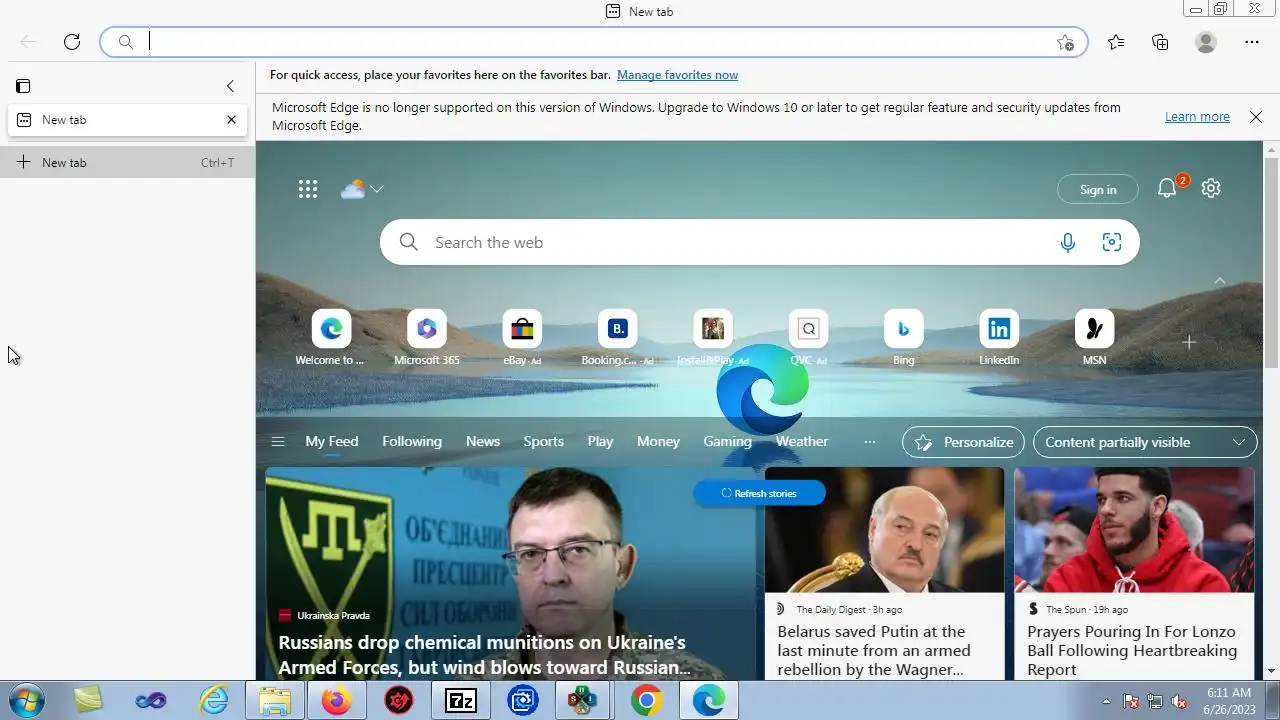Open the Belarus saved Putin article
This screenshot has width=1280, height=720.
coord(874,650)
